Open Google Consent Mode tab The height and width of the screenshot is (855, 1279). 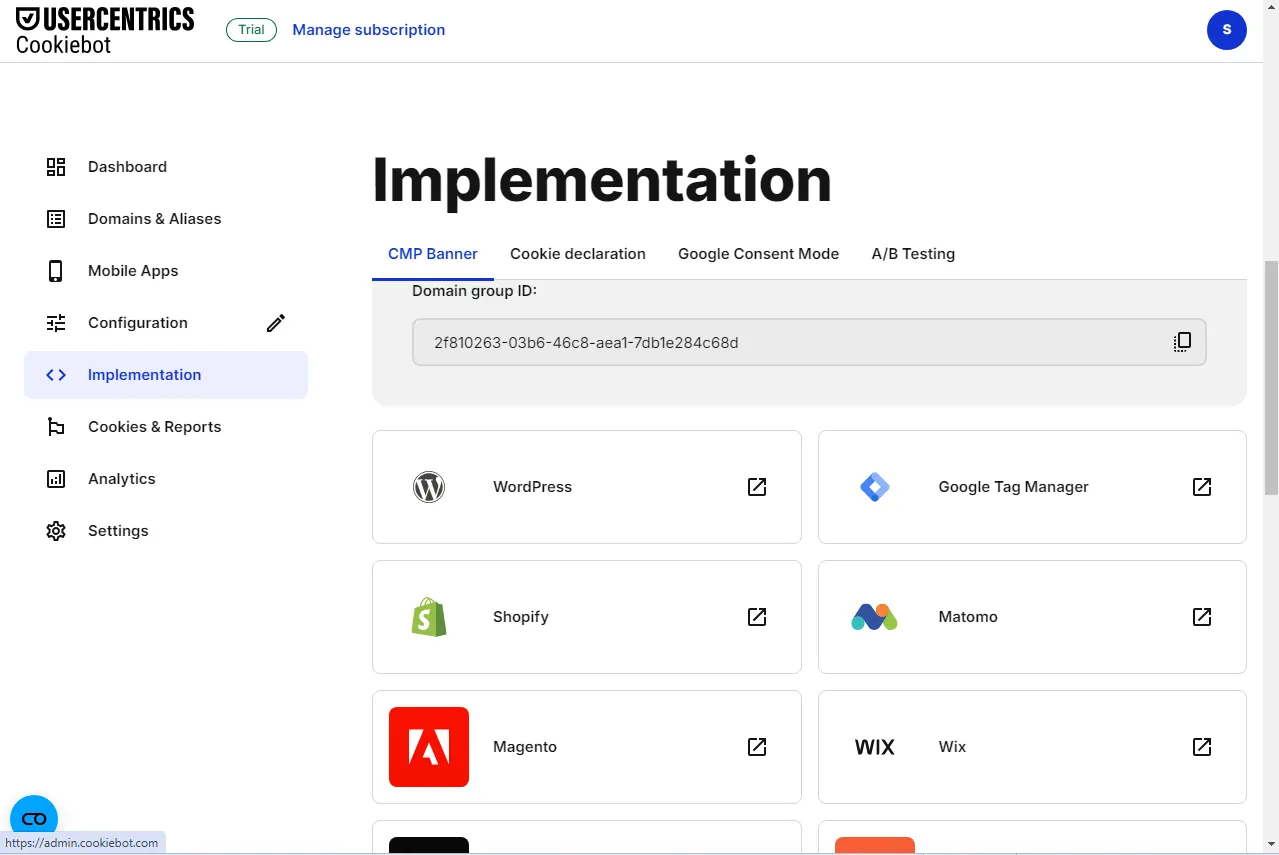tap(758, 254)
